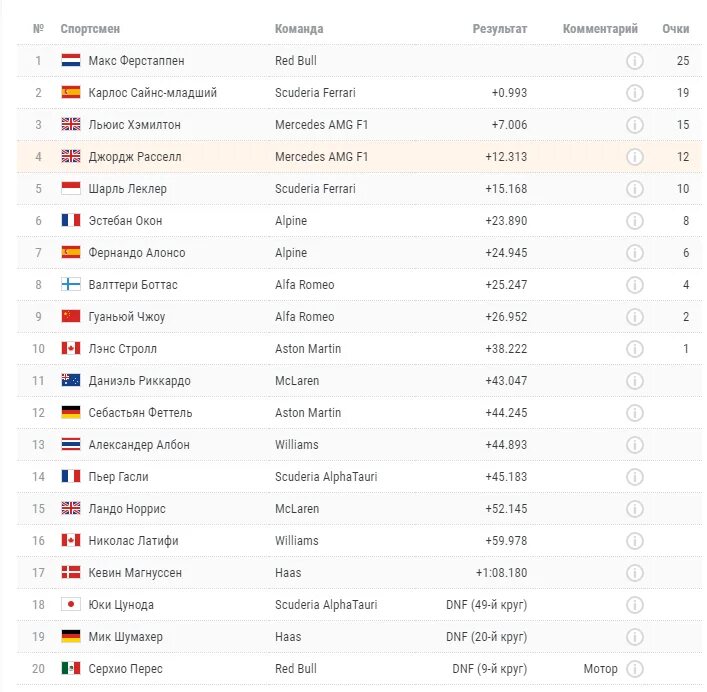Open driver link Себастьян Феттель
Screen dimensions: 707x692
click(140, 413)
